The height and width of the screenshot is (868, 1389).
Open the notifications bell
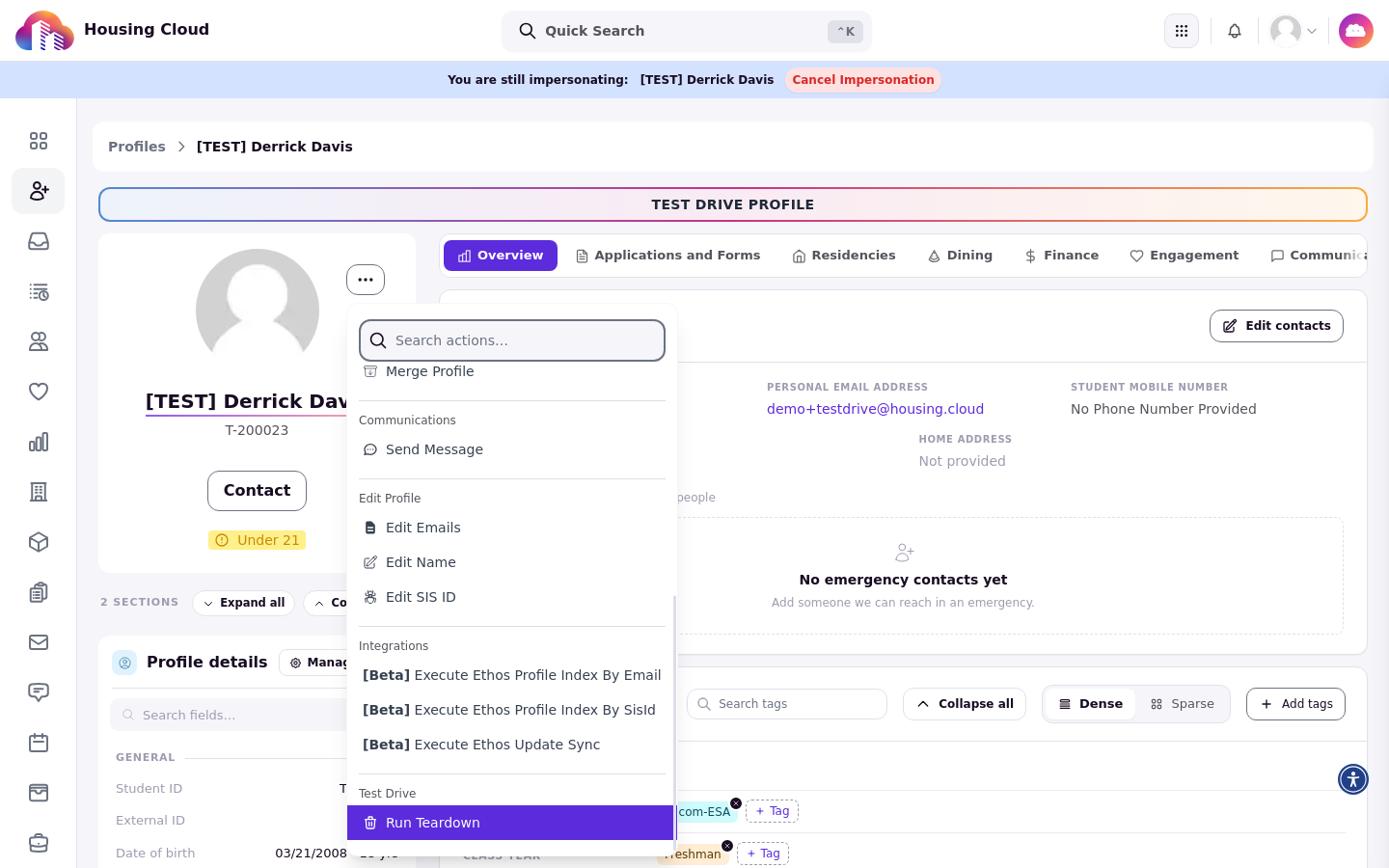(x=1235, y=31)
